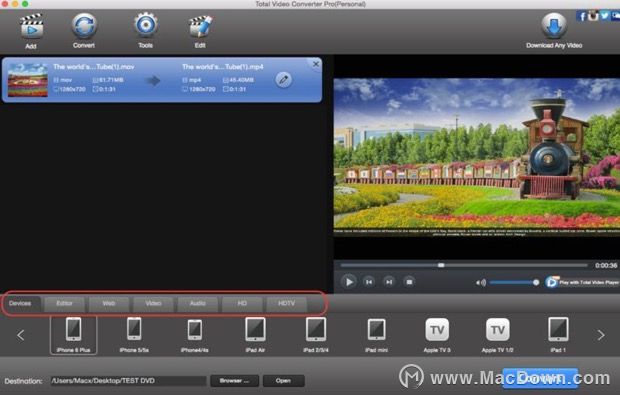Open the Facebook social icon

point(581,16)
